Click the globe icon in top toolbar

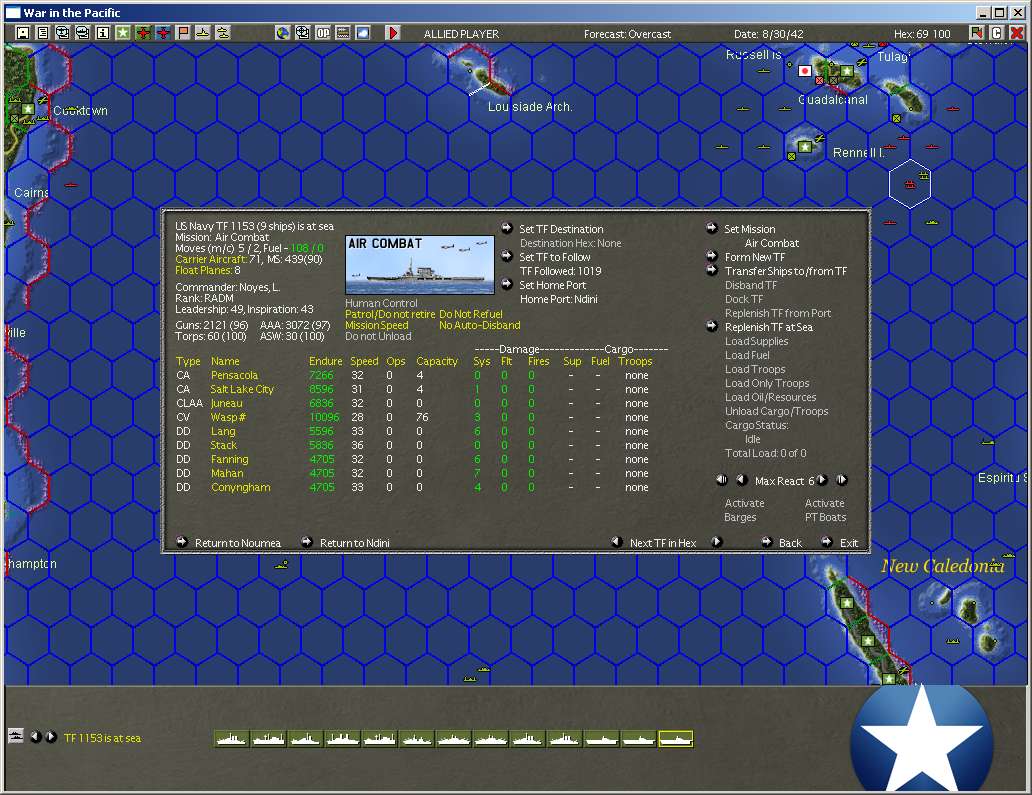pyautogui.click(x=282, y=33)
